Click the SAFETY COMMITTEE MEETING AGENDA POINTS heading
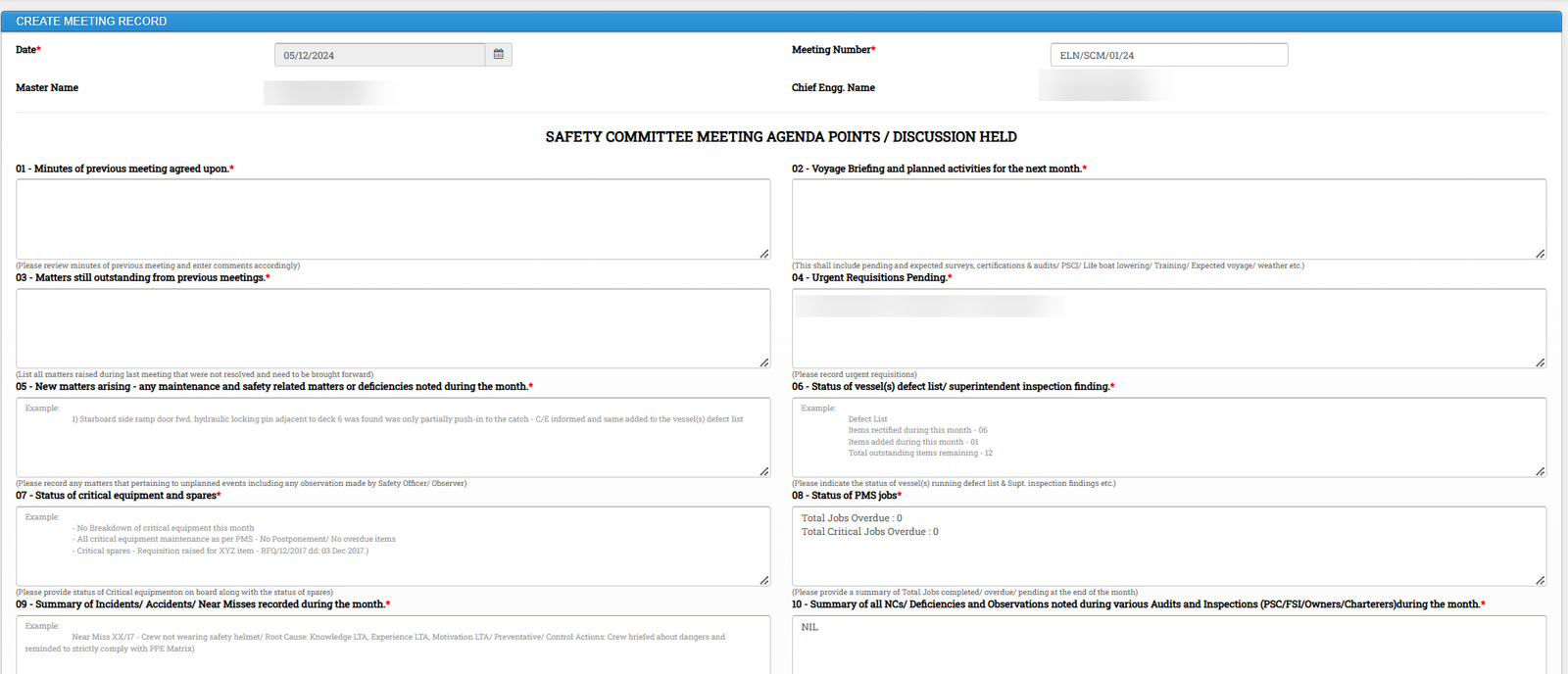The height and width of the screenshot is (674, 1568). pyautogui.click(x=781, y=137)
